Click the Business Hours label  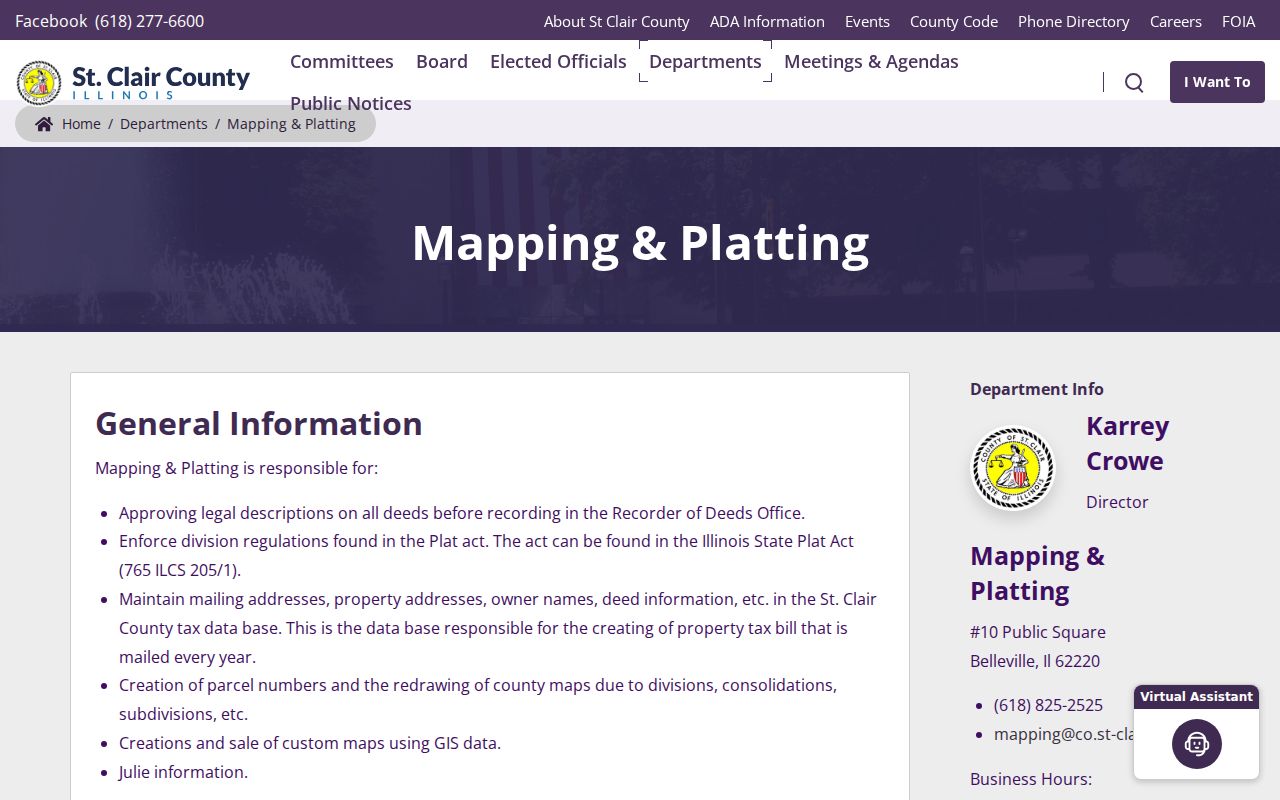(1031, 779)
